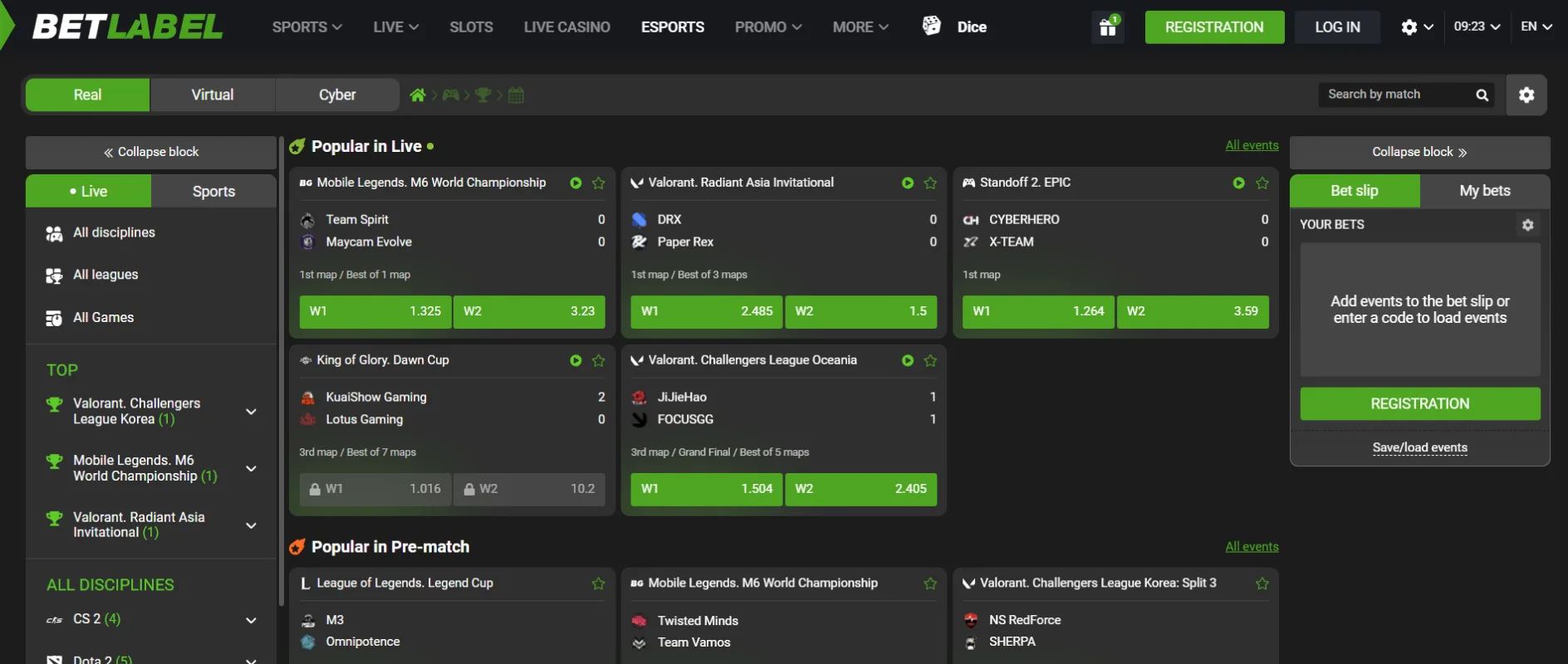Open the ESPORTS menu item
The height and width of the screenshot is (664, 1568).
(673, 27)
